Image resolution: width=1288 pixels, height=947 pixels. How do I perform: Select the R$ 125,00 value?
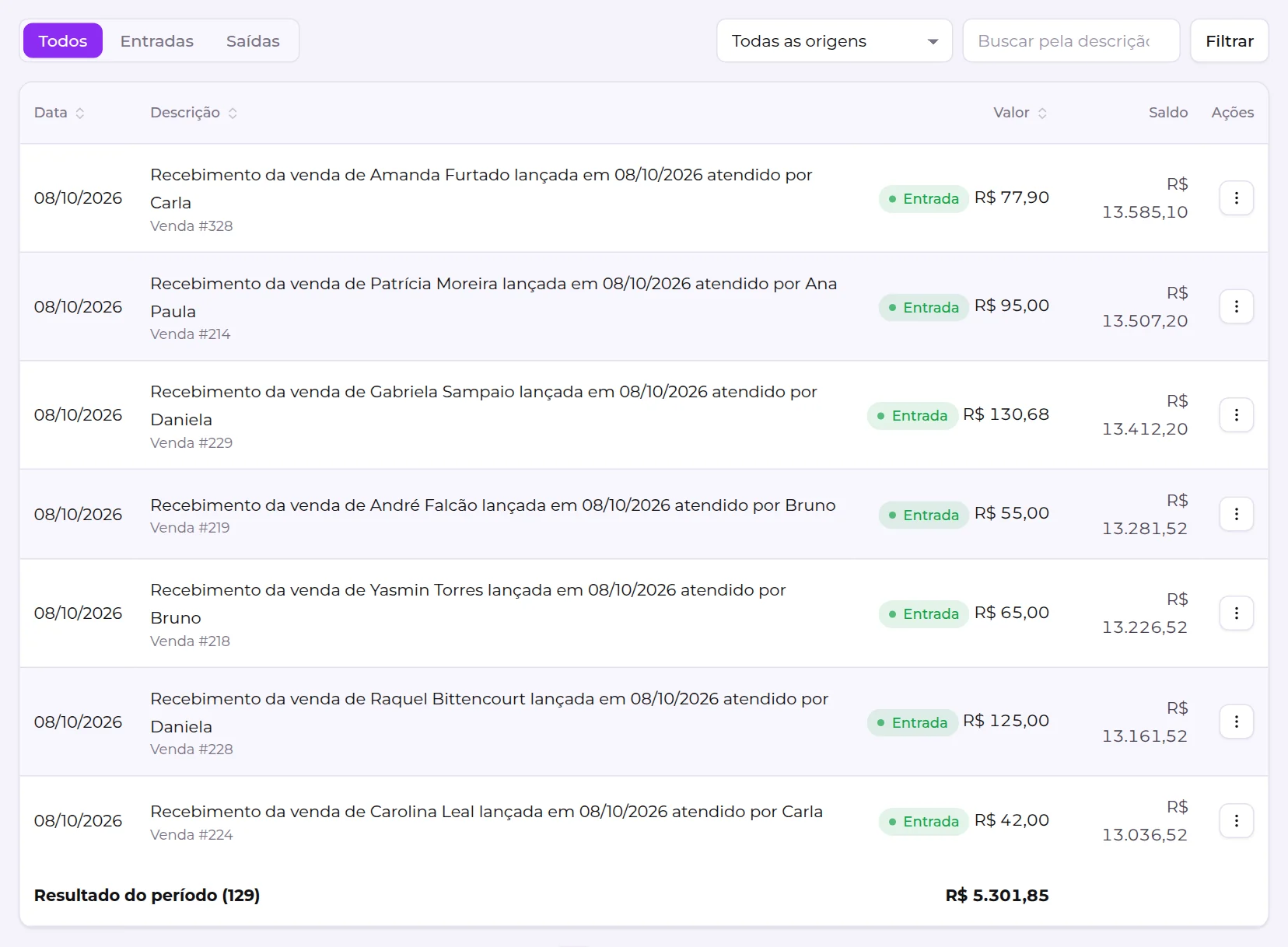(1006, 721)
